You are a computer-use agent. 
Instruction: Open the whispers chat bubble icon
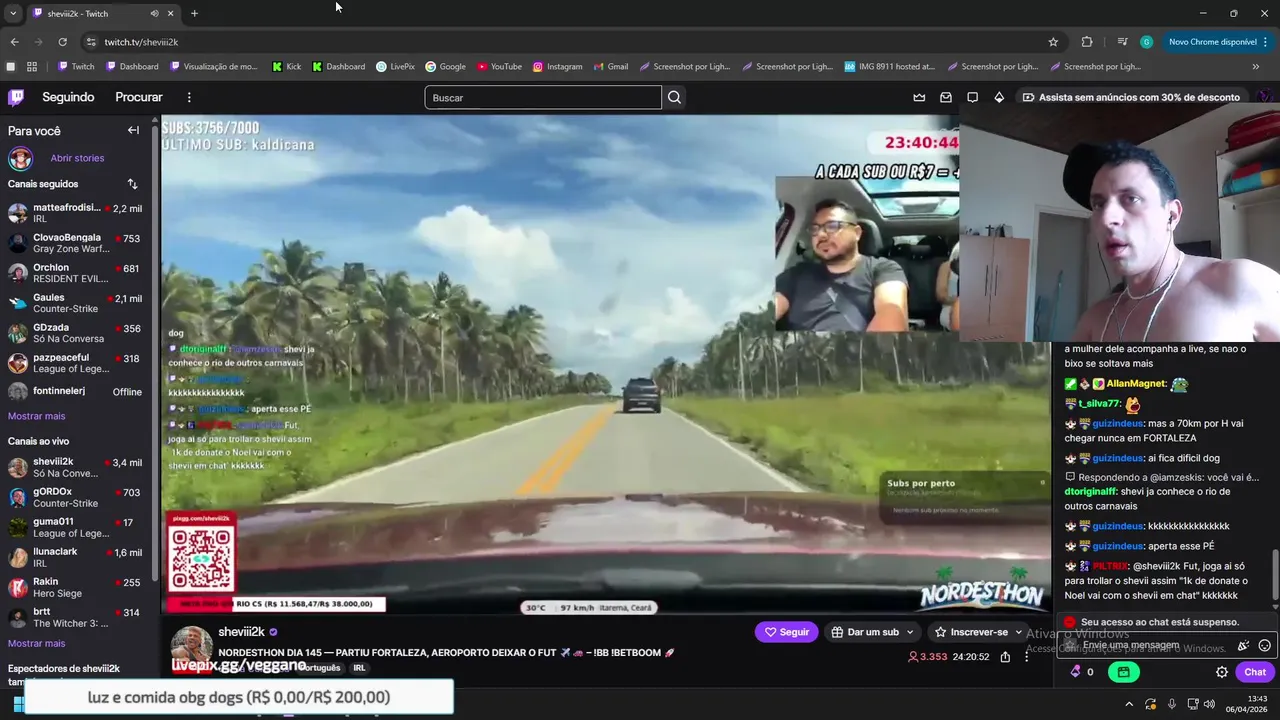pos(972,97)
